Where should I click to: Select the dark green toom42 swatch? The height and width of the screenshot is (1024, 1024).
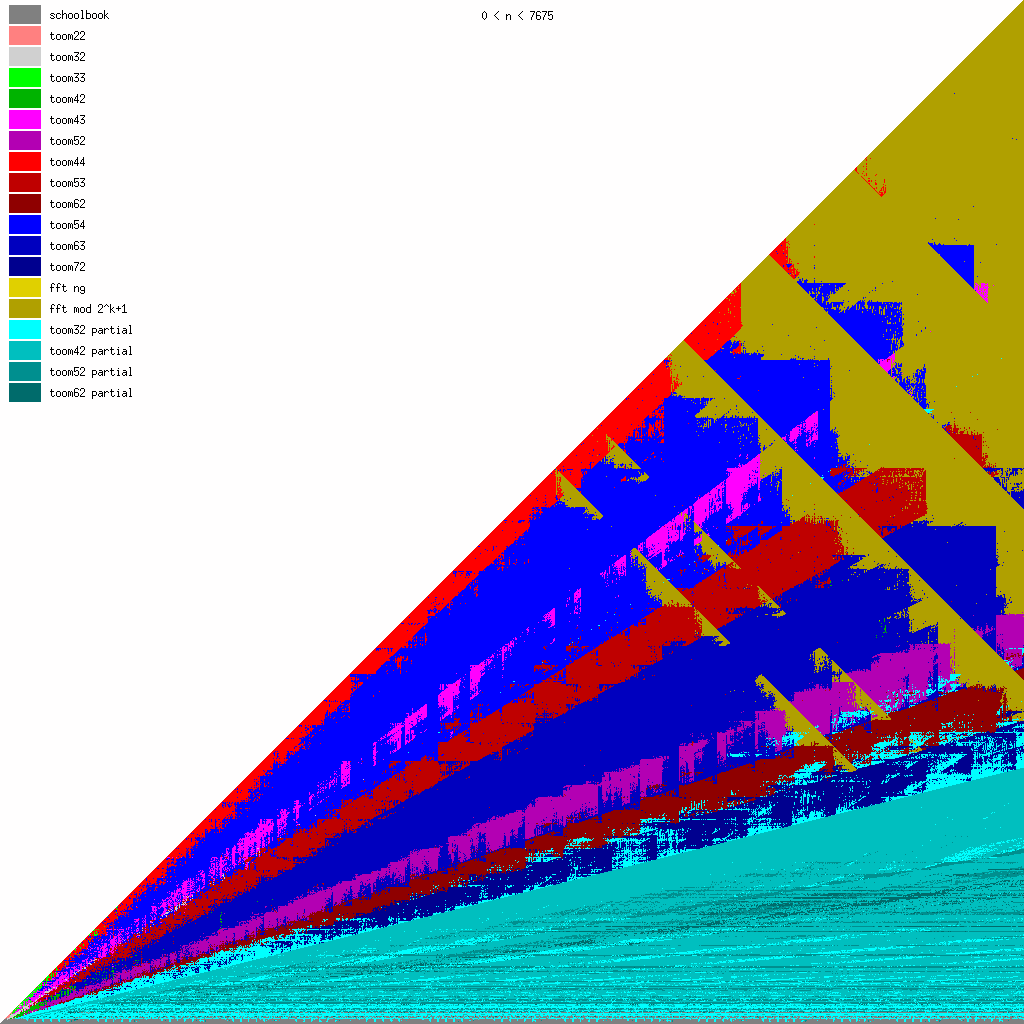(x=25, y=99)
